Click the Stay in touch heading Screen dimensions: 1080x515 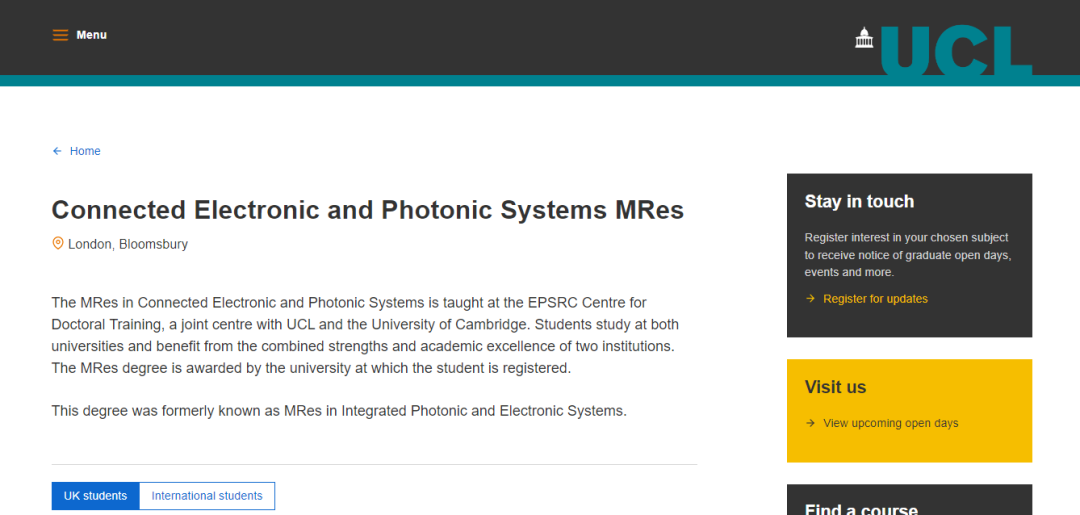point(859,201)
